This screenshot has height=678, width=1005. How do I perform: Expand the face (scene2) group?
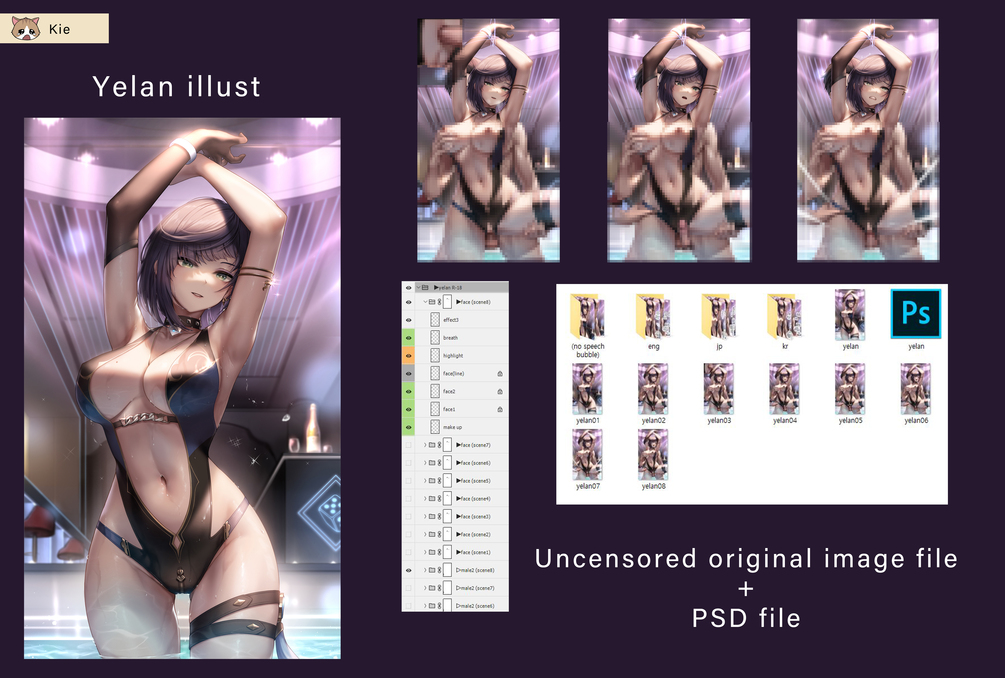click(x=425, y=534)
